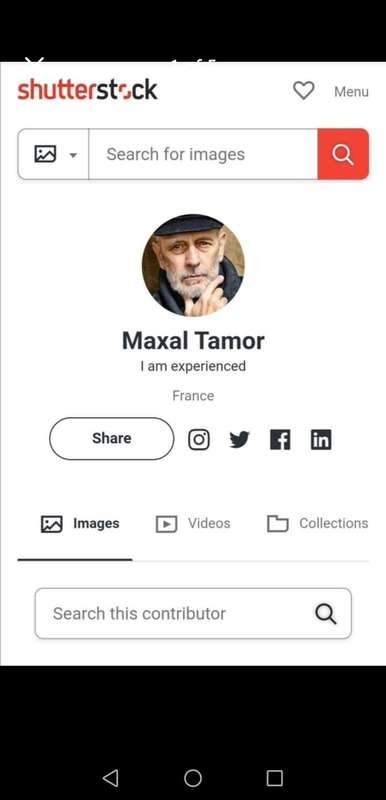Switch to the Collections tab
The image size is (386, 800).
317,523
